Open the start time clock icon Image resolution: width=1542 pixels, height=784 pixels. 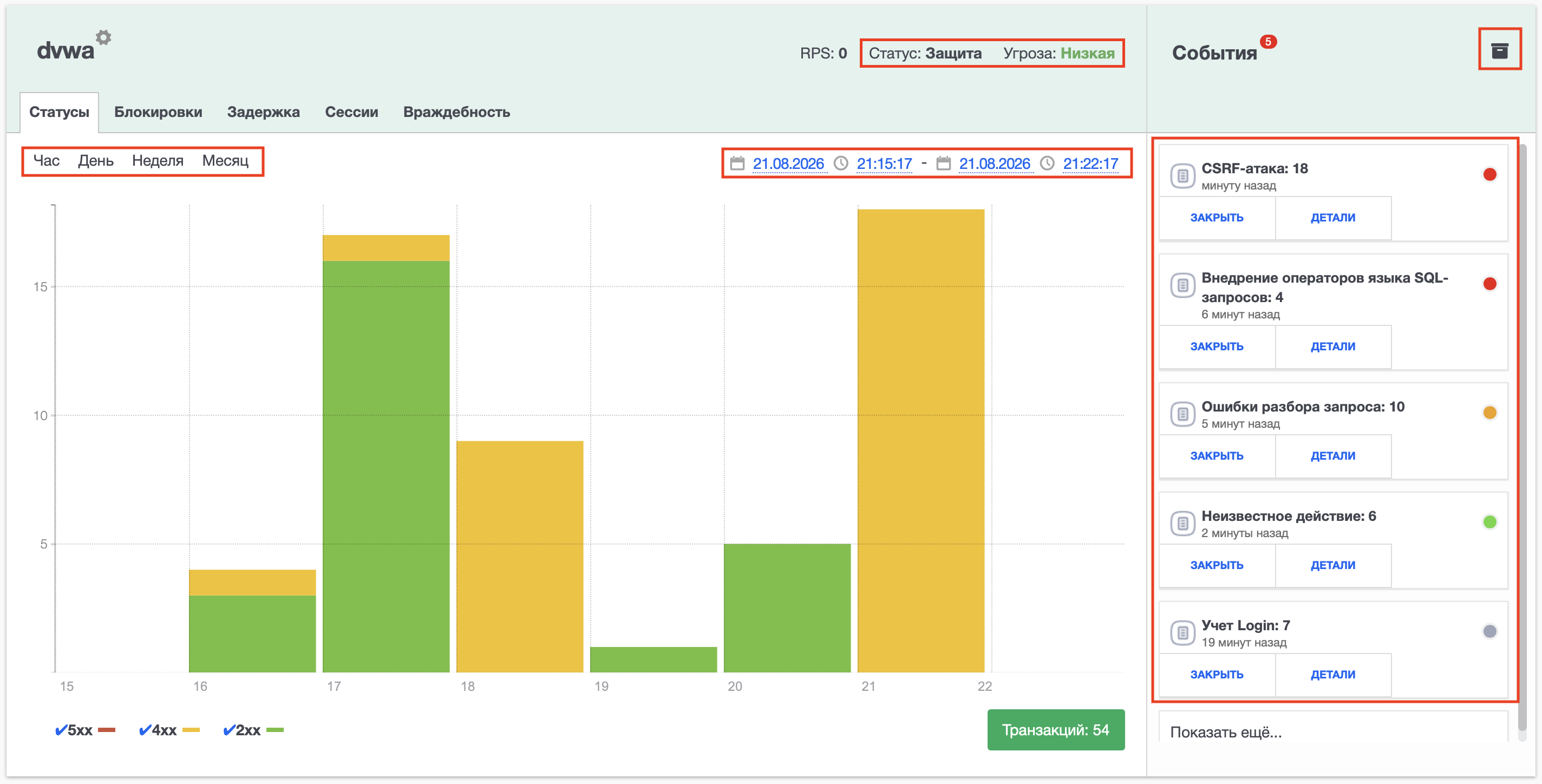[841, 164]
